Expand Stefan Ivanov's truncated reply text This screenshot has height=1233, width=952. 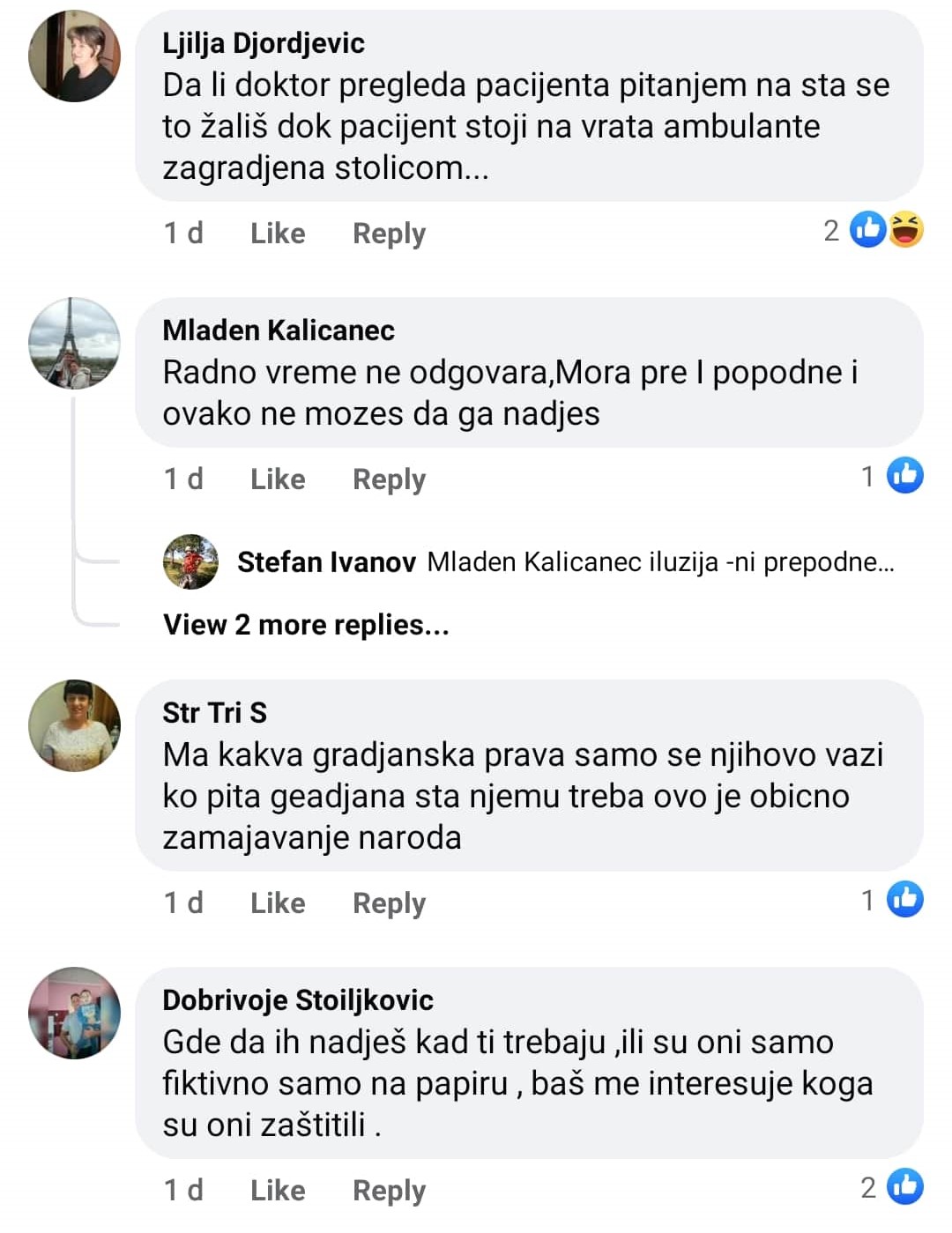pyautogui.click(x=661, y=562)
